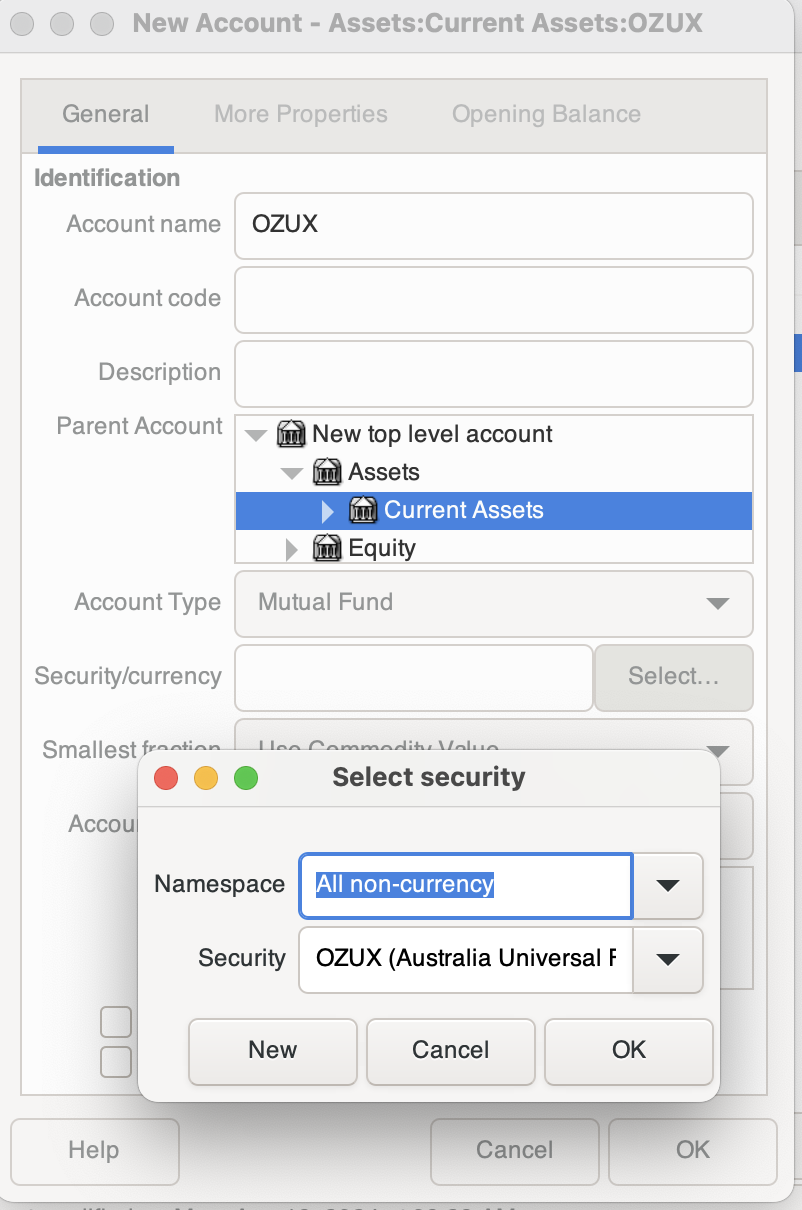
Task: Toggle the upper checkbox left of the dialog
Action: (116, 1022)
